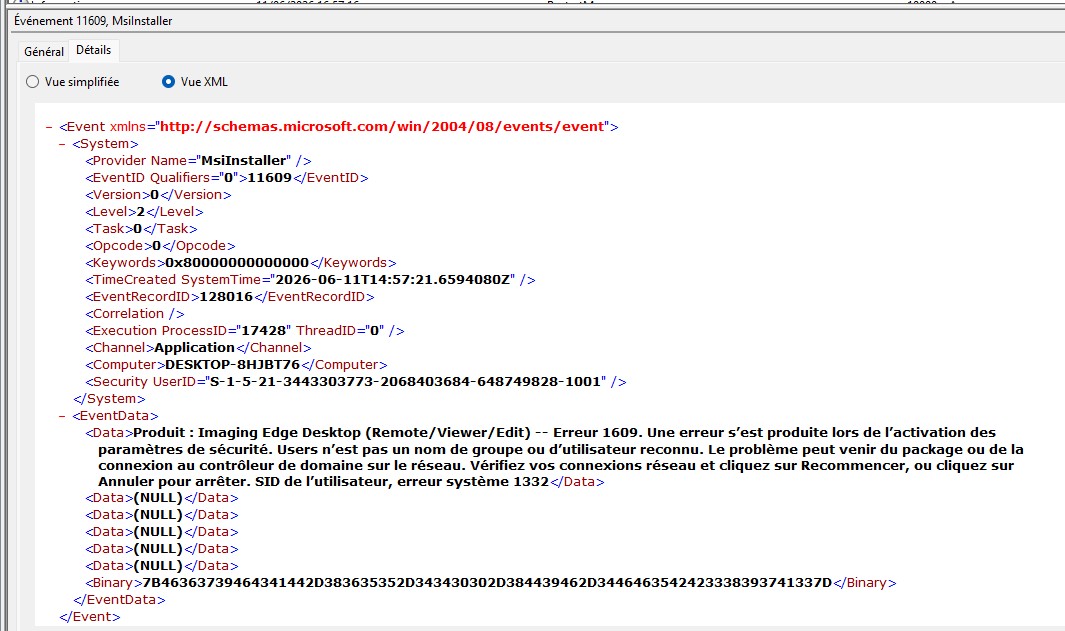Click the closing Event tag
The width and height of the screenshot is (1065, 631).
pyautogui.click(x=90, y=617)
